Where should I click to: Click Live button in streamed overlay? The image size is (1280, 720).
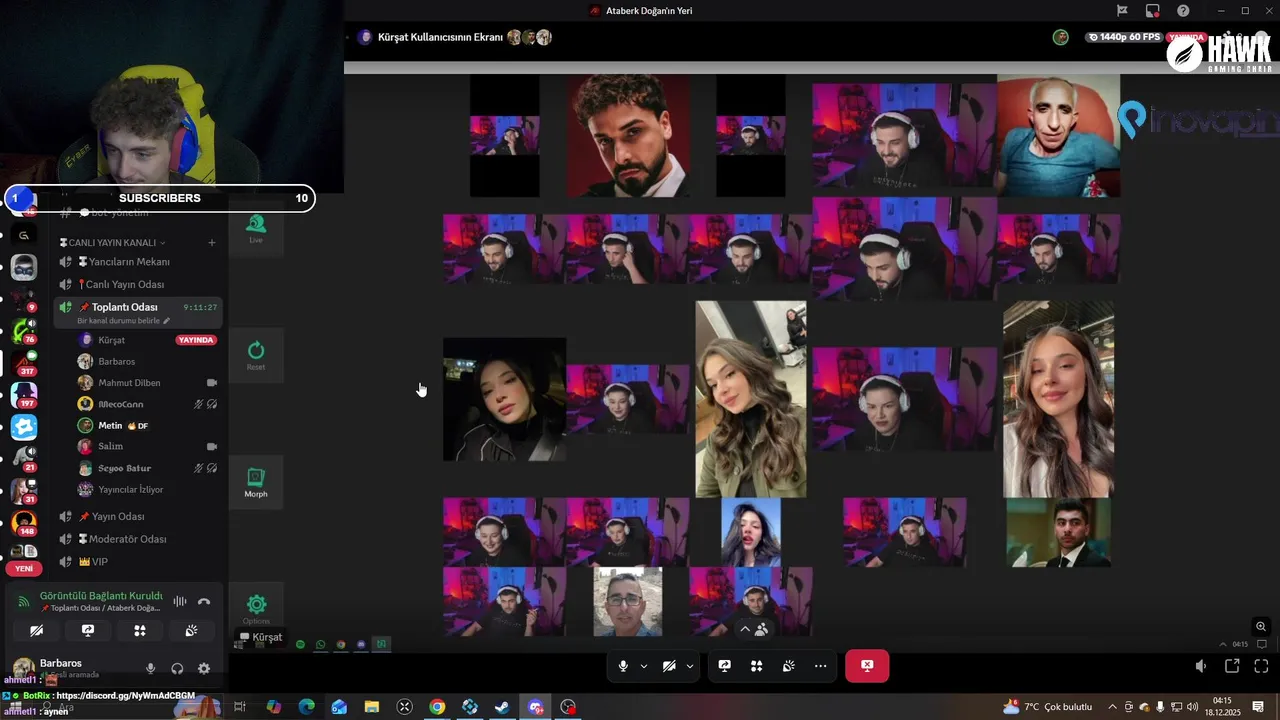256,229
